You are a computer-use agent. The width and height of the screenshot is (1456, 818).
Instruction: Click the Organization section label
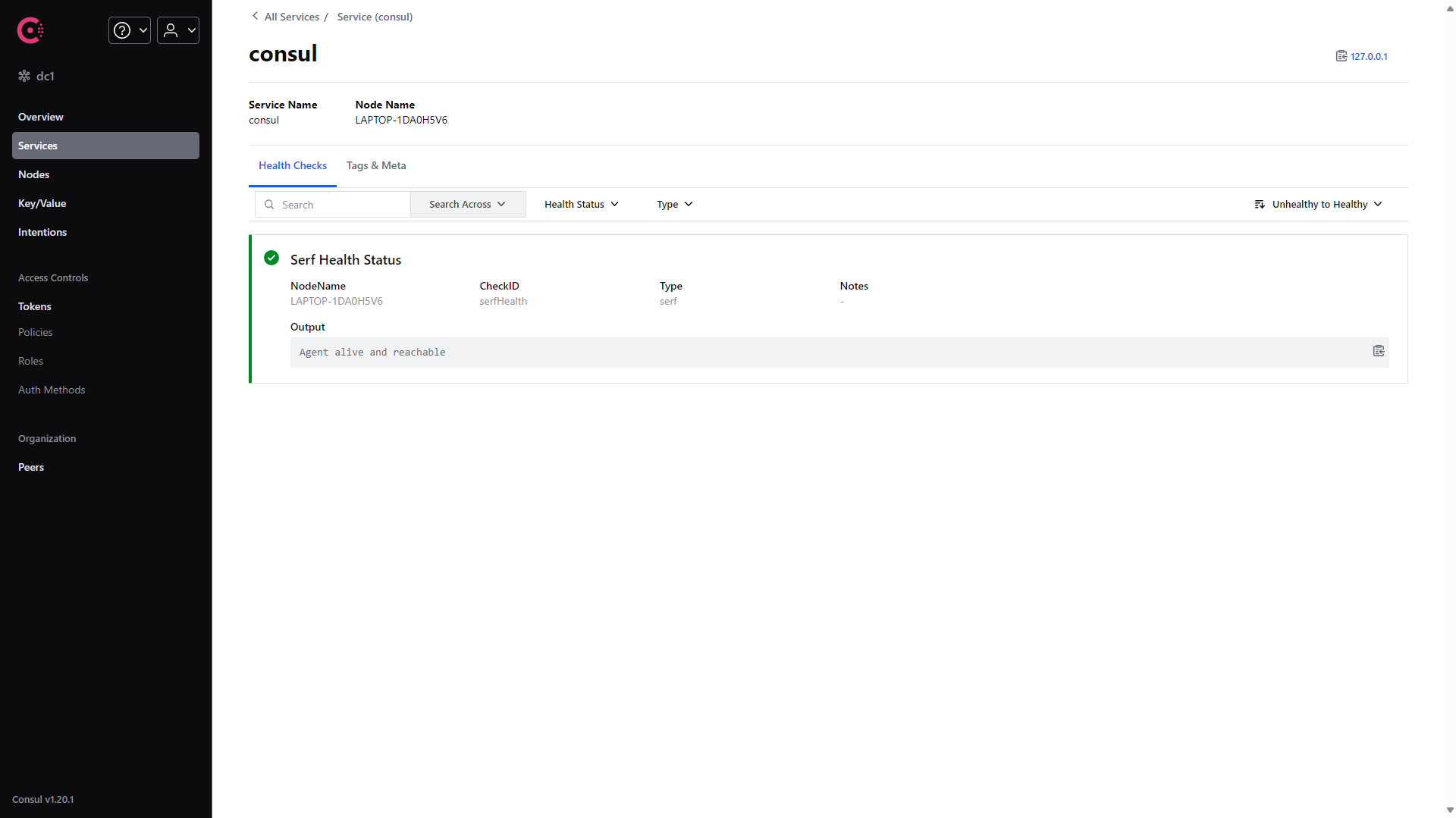click(x=47, y=439)
